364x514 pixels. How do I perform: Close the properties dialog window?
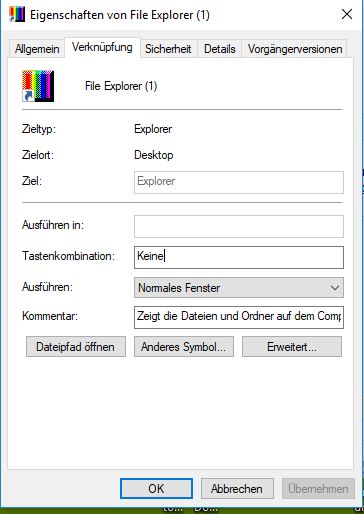347,14
